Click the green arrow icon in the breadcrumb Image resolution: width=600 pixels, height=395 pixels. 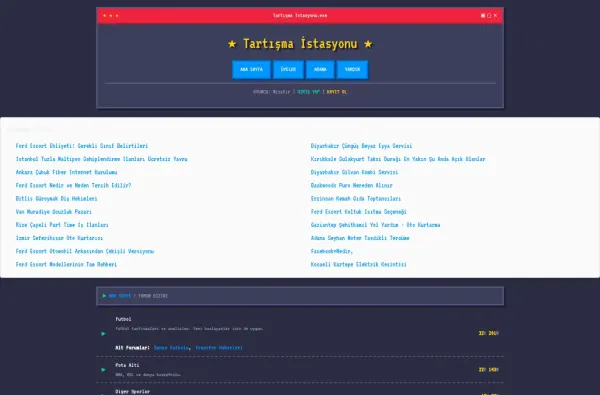coord(104,296)
